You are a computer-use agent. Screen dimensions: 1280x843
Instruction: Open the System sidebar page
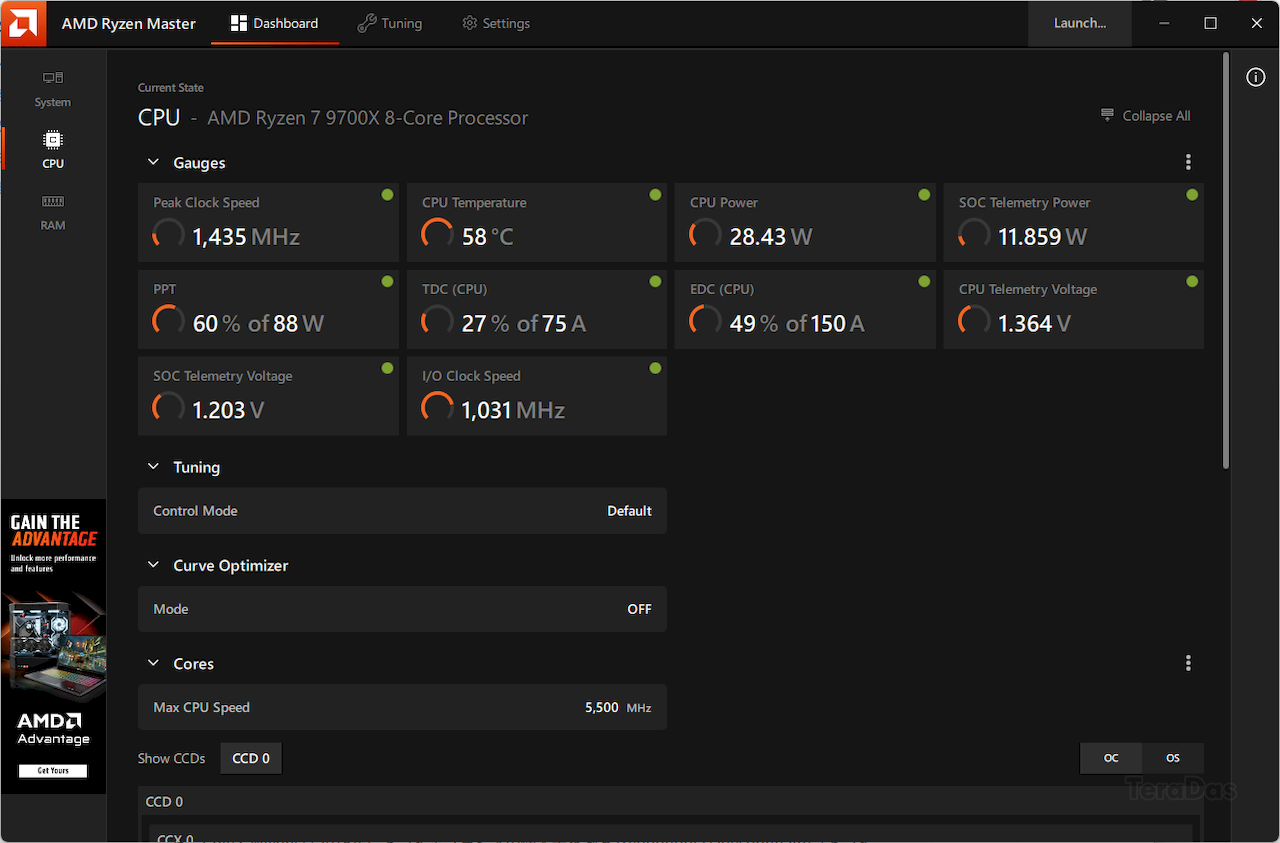(x=53, y=88)
